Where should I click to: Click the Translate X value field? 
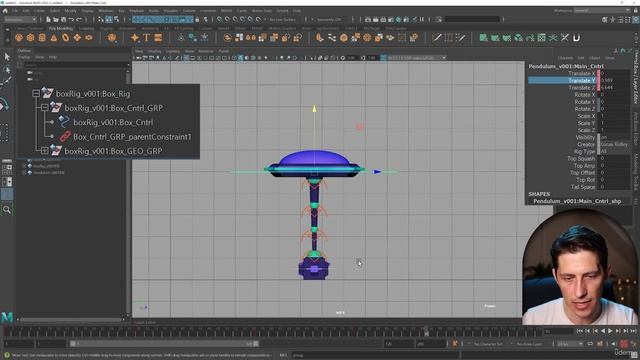pyautogui.click(x=615, y=73)
